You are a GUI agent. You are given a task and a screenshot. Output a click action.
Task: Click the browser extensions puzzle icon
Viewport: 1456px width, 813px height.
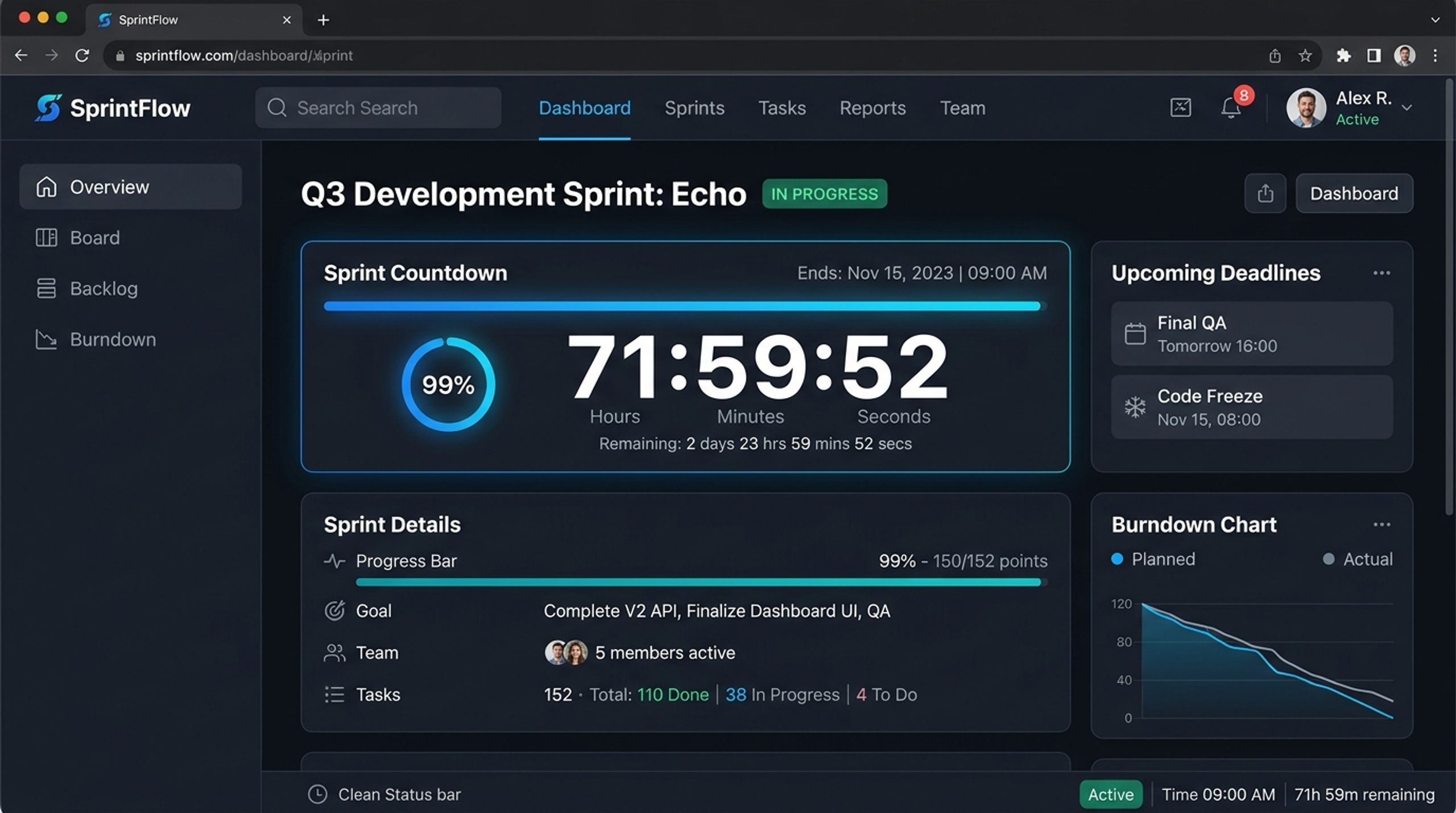tap(1343, 55)
